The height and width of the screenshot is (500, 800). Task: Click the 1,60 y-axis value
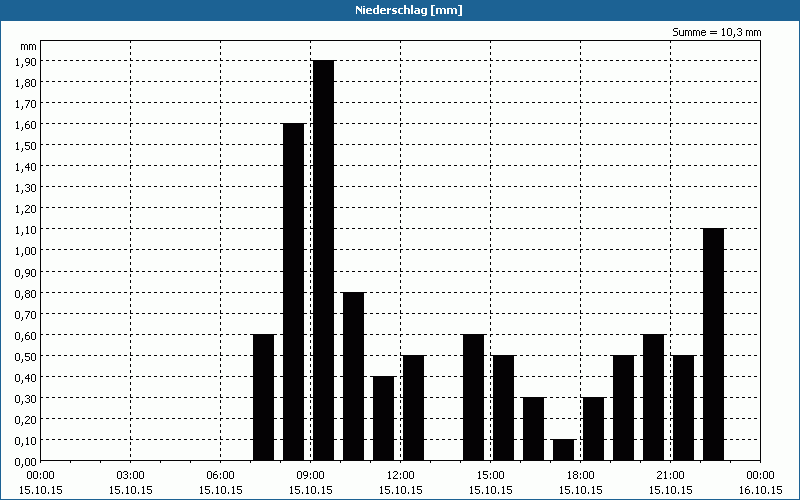click(x=27, y=124)
